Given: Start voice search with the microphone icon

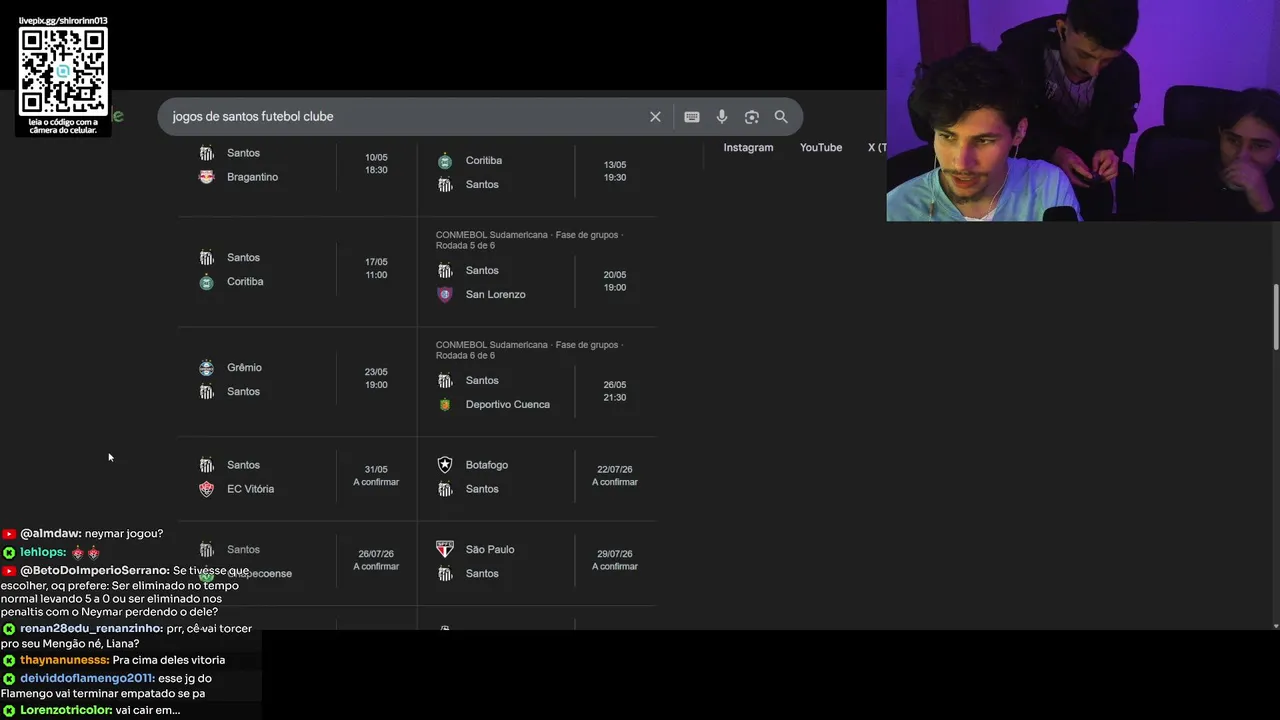Looking at the screenshot, I should click(x=722, y=117).
